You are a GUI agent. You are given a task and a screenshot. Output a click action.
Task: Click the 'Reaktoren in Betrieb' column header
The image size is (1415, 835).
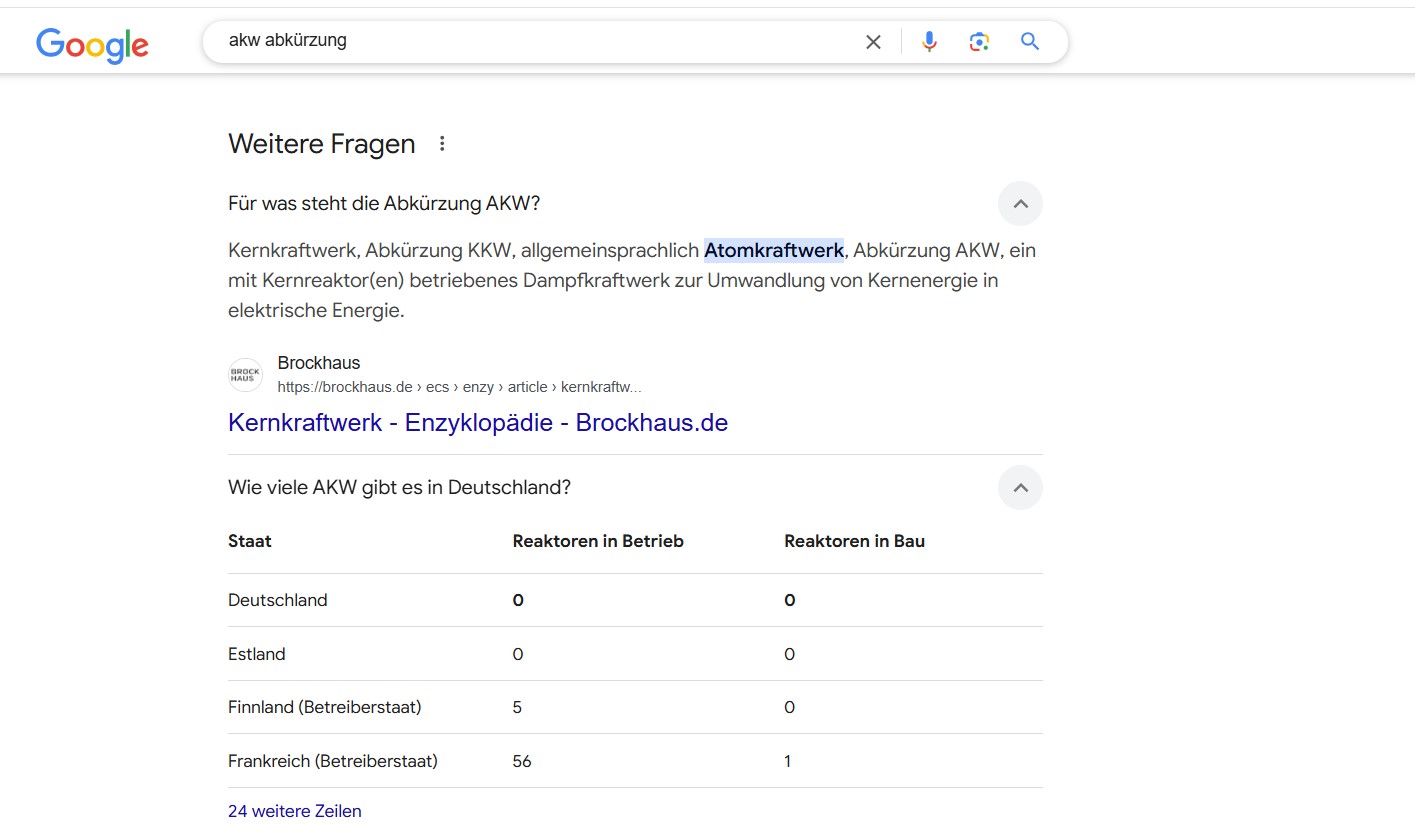(x=598, y=541)
